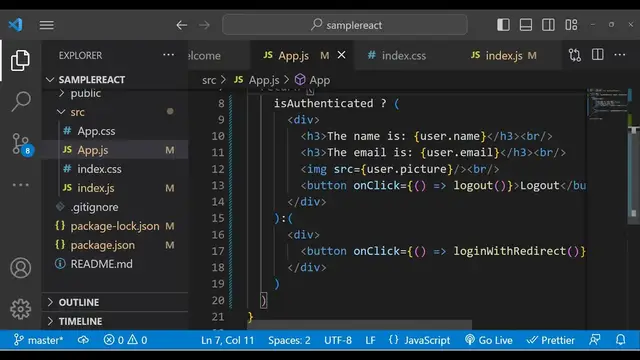This screenshot has width=640, height=360.
Task: Click the EXPLORER panel title
Action: [80, 56]
